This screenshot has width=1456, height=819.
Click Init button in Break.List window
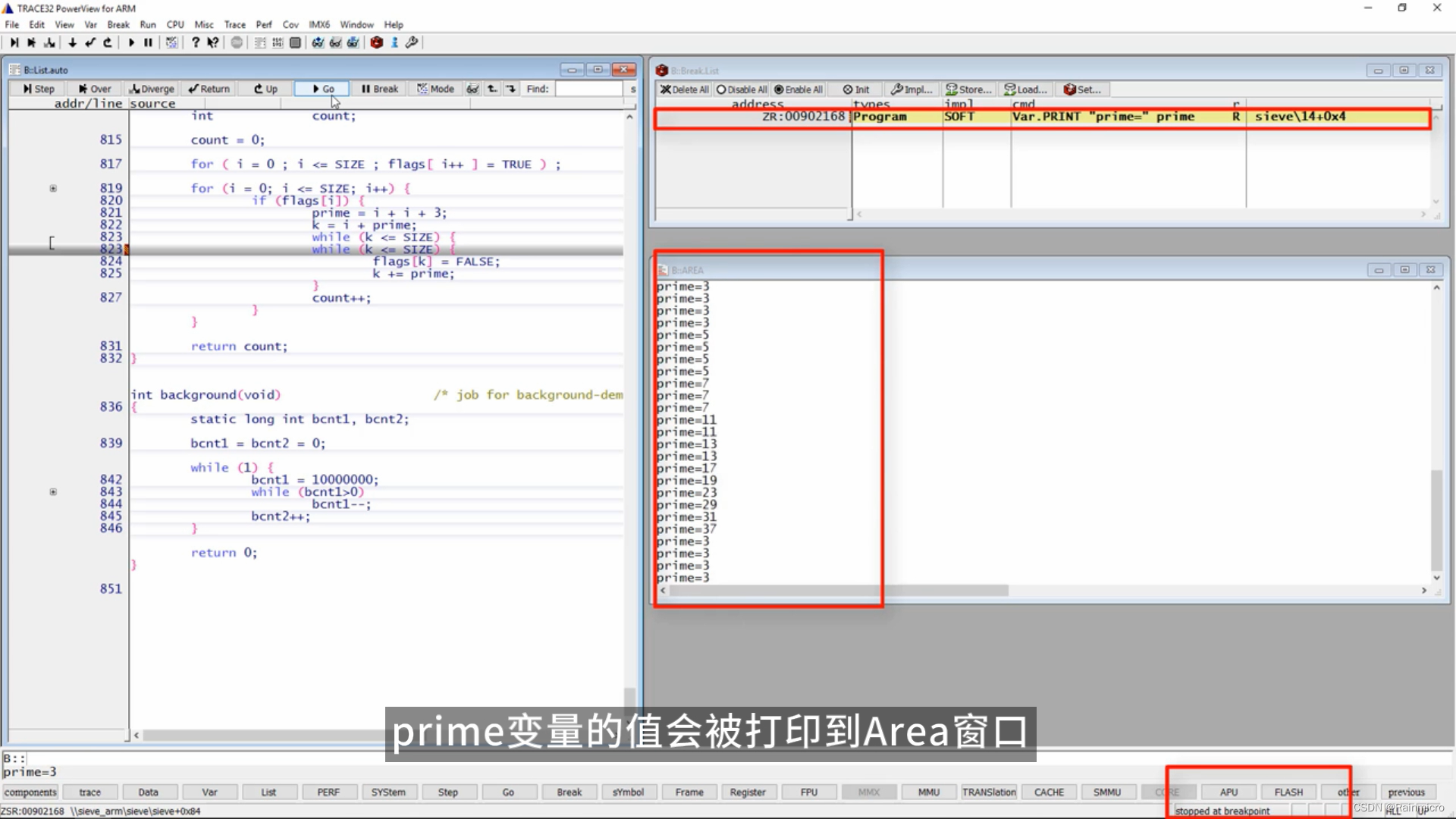click(x=856, y=89)
